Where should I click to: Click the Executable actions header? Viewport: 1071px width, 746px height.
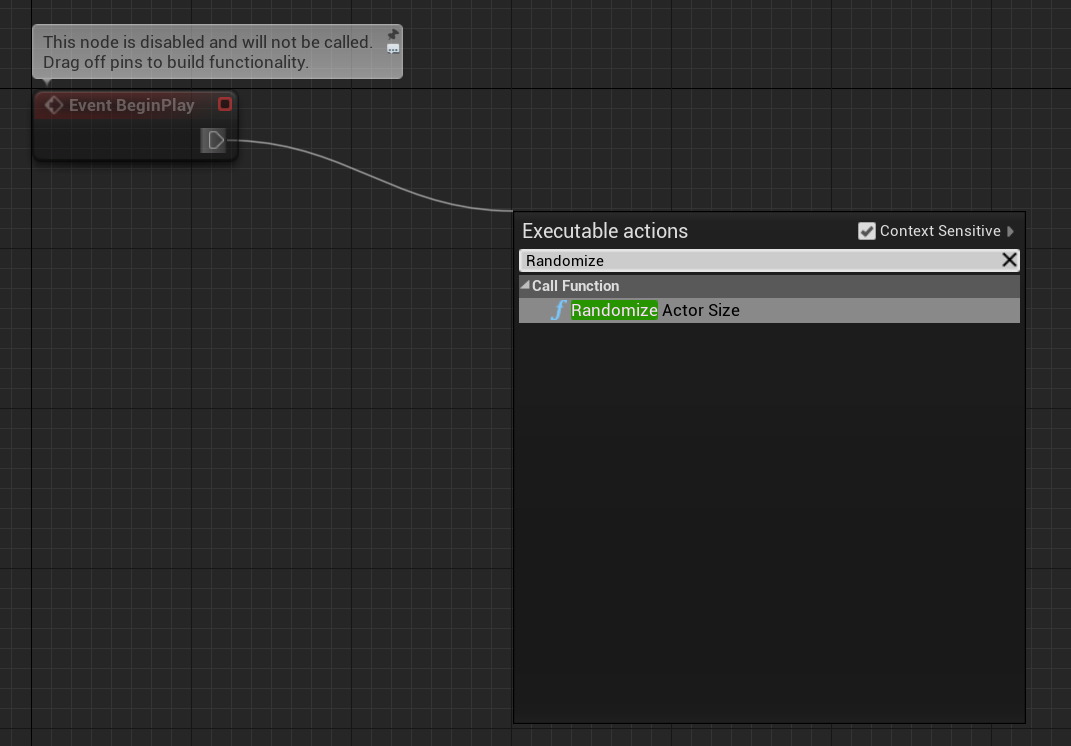(x=604, y=230)
